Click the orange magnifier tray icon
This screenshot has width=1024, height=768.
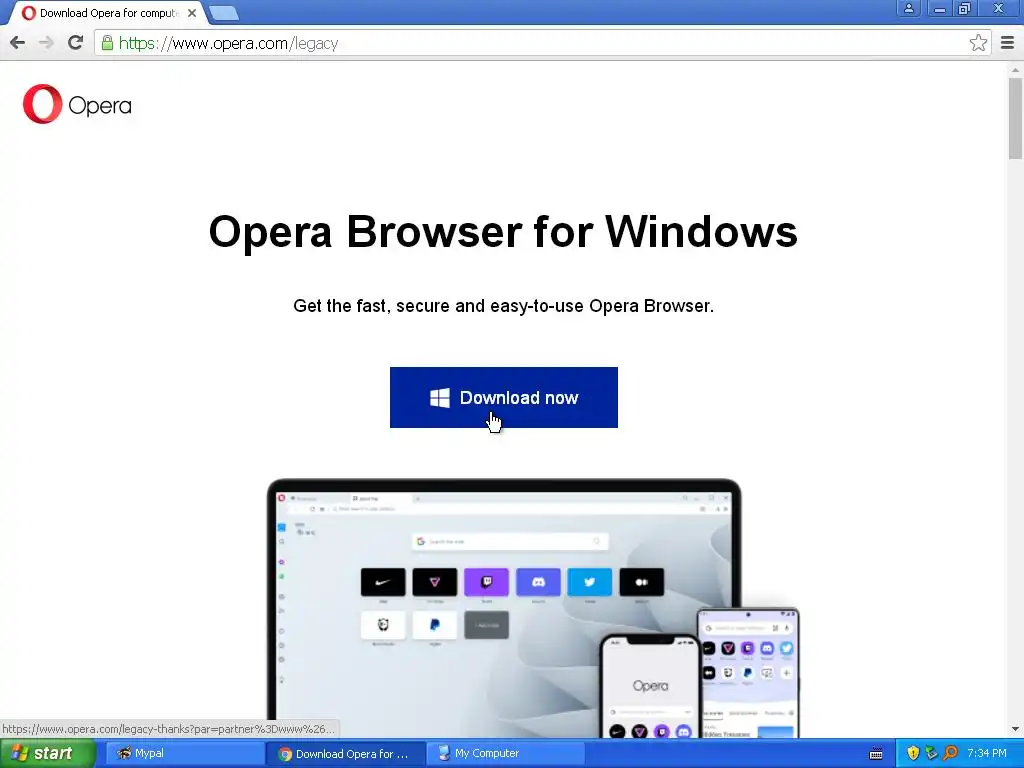tap(950, 753)
